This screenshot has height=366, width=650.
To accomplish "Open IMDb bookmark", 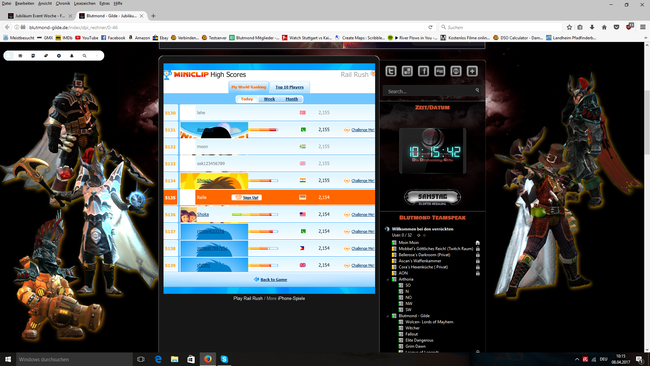I will tap(64, 38).
